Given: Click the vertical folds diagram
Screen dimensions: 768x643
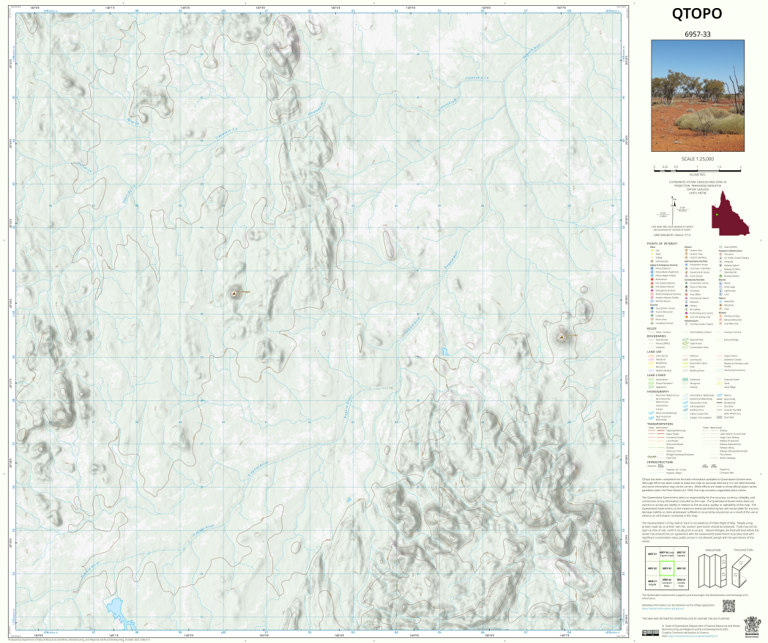Looking at the screenshot, I should [x=712, y=571].
